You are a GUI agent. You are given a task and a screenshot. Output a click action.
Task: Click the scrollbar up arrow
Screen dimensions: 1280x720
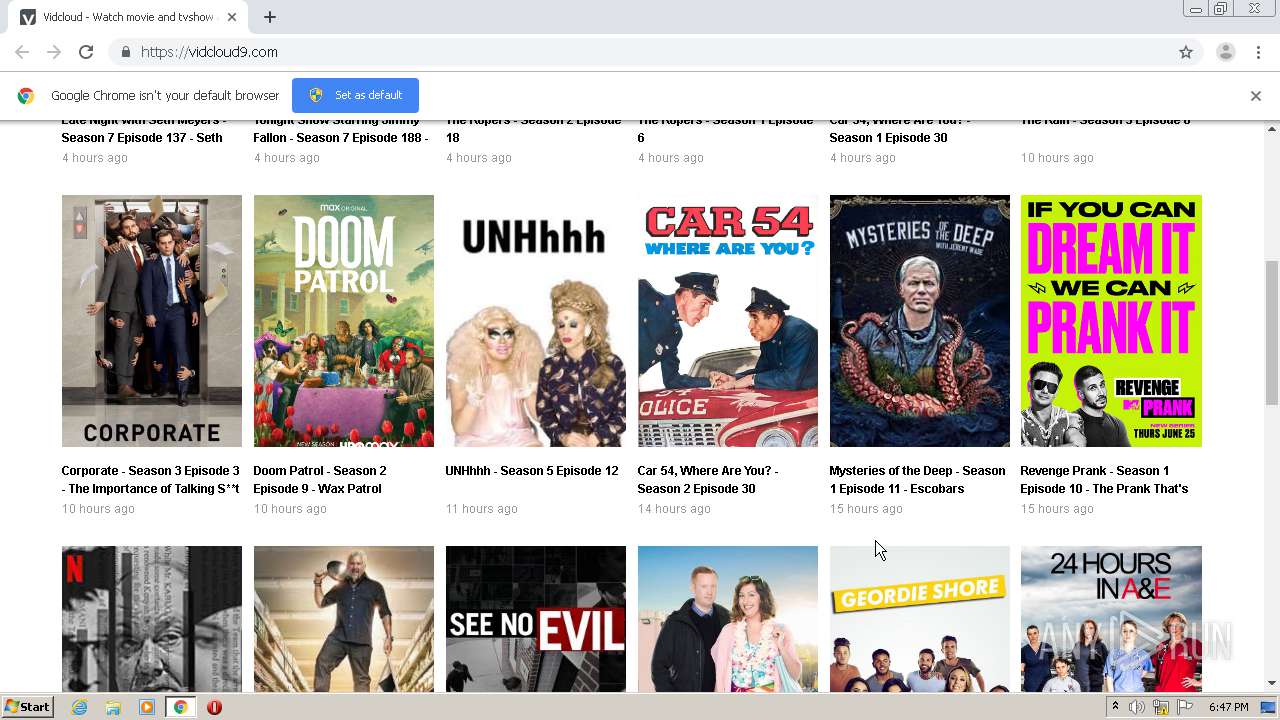click(x=1272, y=128)
